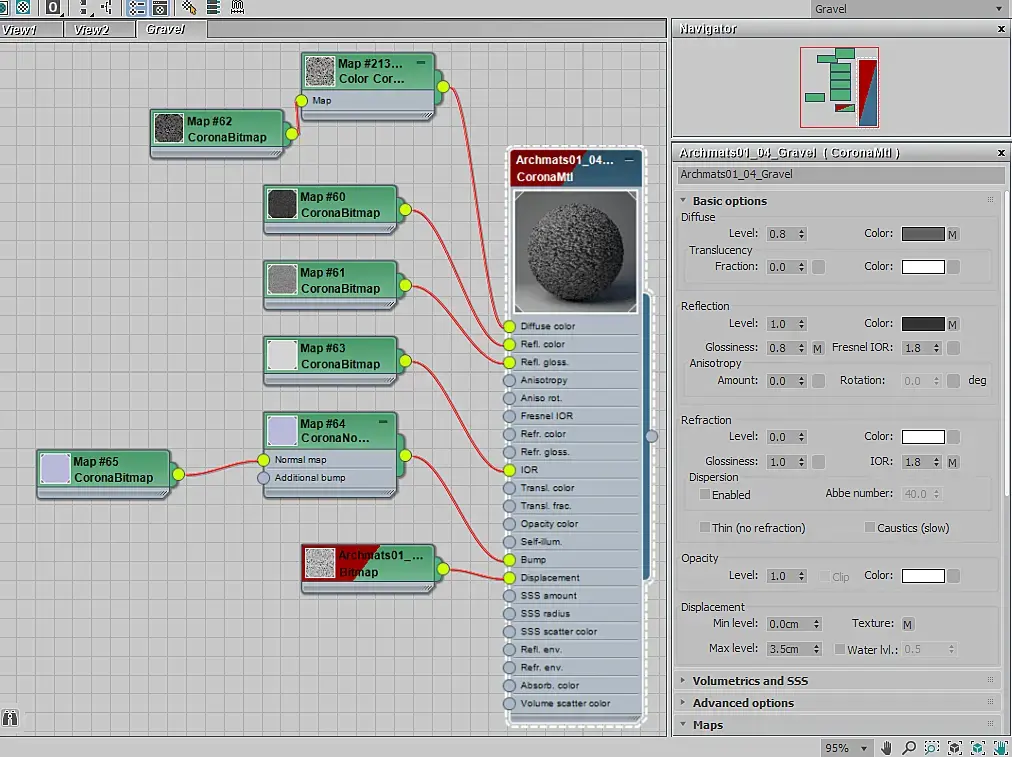The width and height of the screenshot is (1012, 757).
Task: Click the Select by Material icon
Action: click(188, 8)
